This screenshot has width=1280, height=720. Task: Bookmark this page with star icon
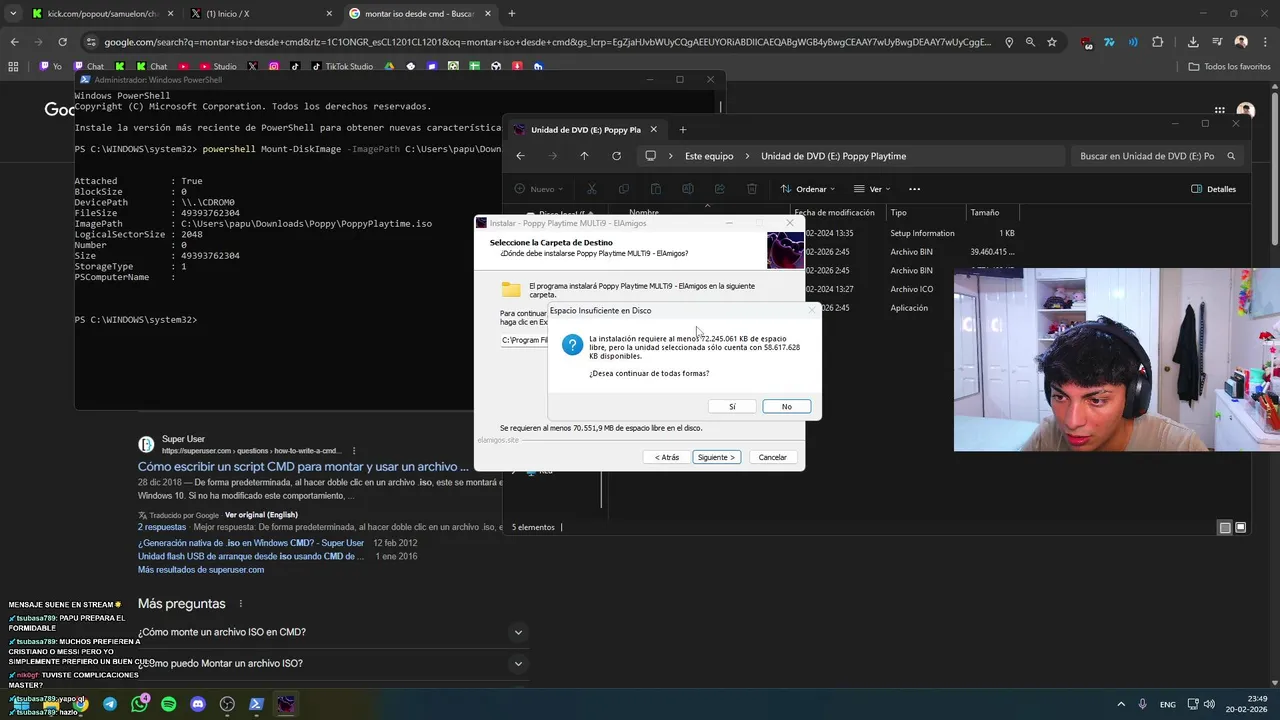[x=1052, y=42]
